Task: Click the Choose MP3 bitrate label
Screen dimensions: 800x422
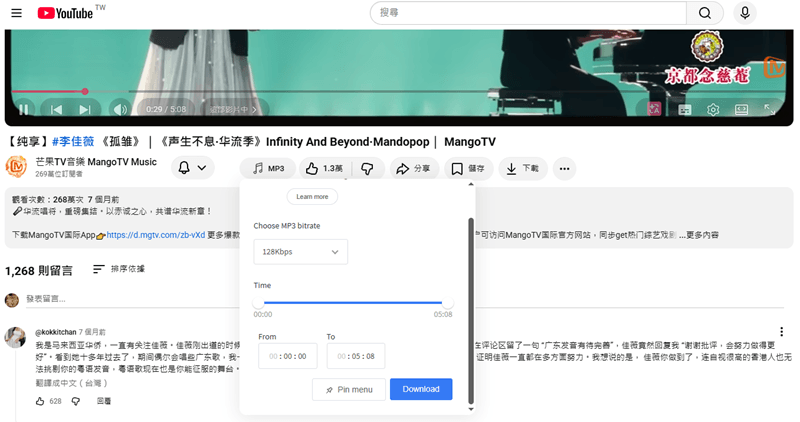Action: [x=287, y=226]
